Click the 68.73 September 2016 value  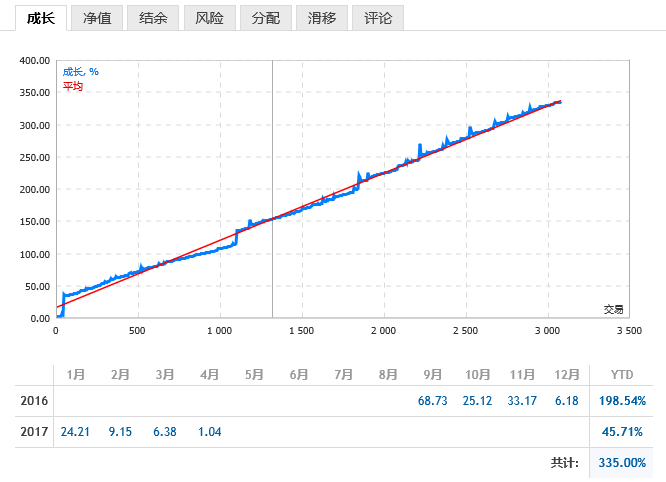click(x=432, y=401)
